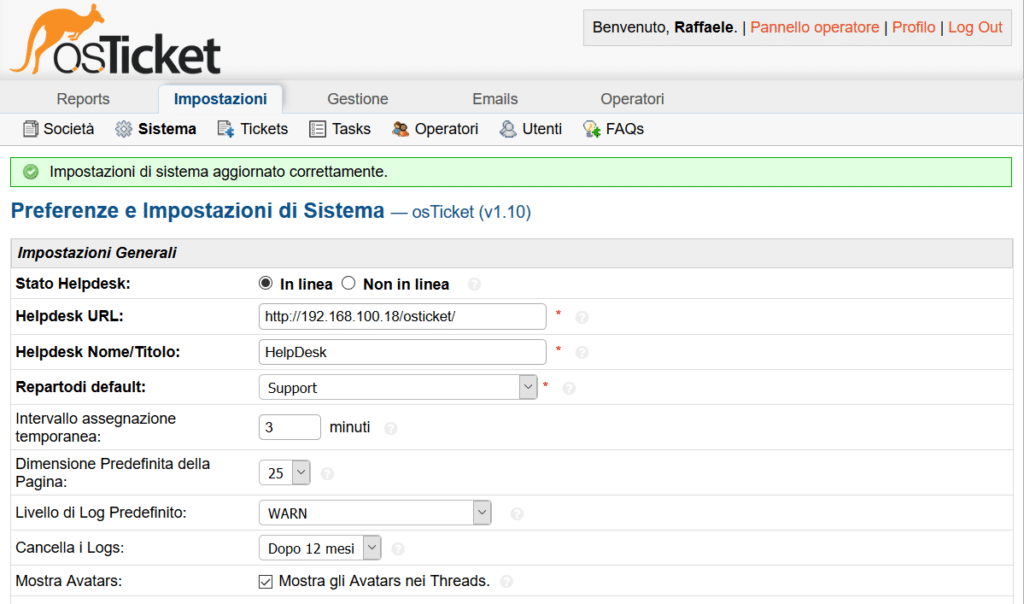The width and height of the screenshot is (1024, 604).
Task: Click help icon beside Helpdesk URL
Action: tap(582, 318)
